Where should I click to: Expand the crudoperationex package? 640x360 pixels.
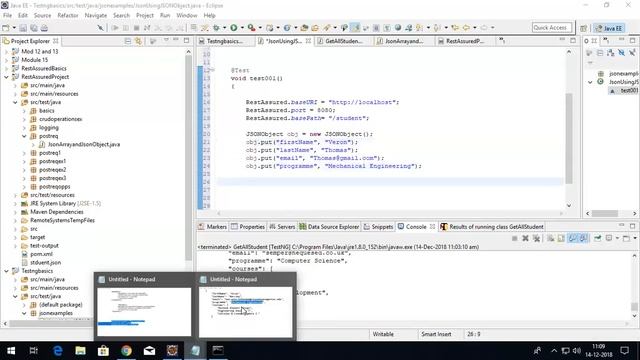pos(24,119)
